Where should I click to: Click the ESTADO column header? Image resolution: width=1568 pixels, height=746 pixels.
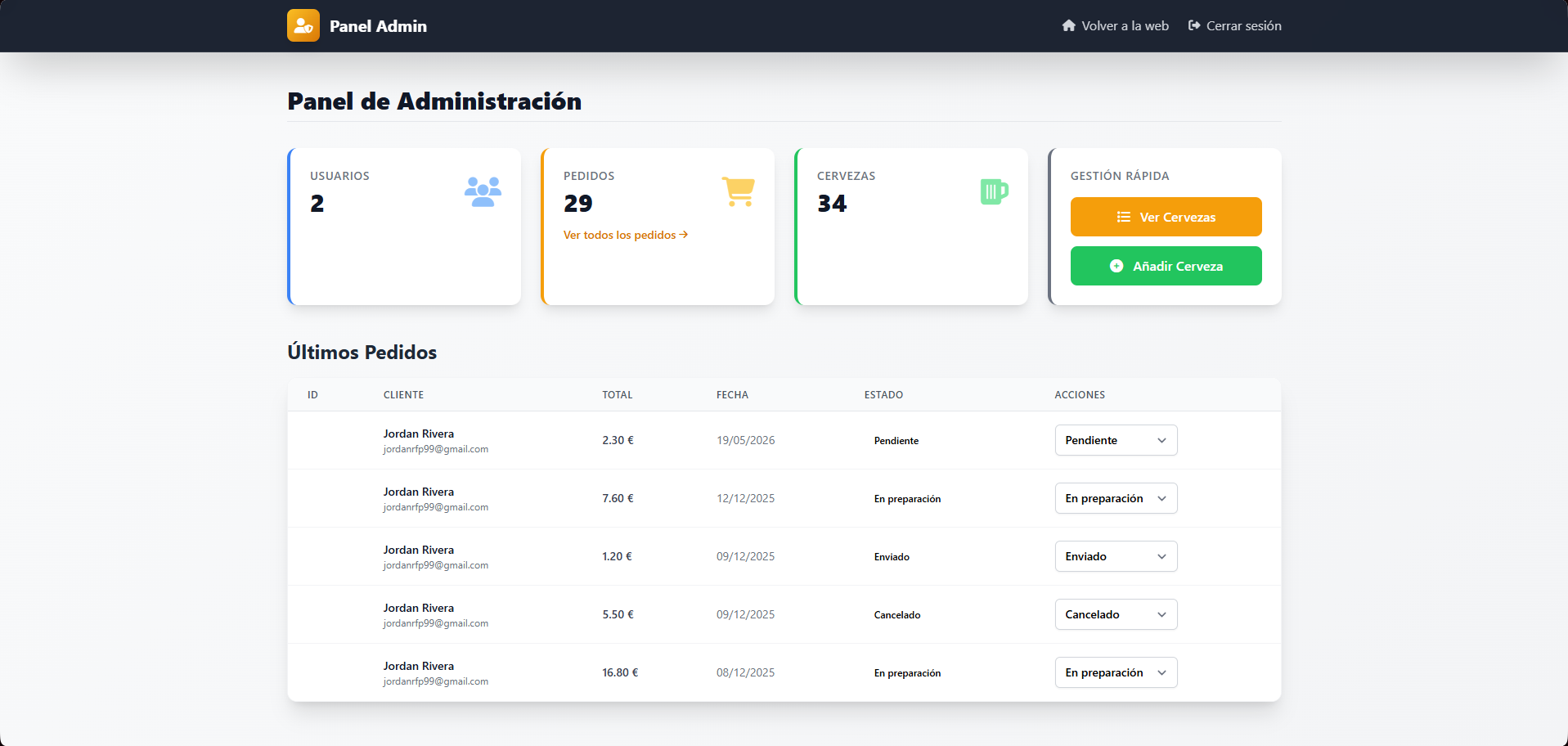[883, 394]
